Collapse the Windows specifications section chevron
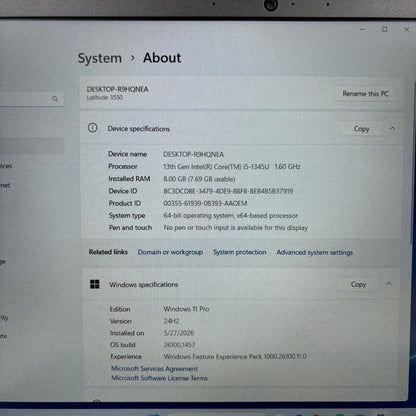 (389, 284)
